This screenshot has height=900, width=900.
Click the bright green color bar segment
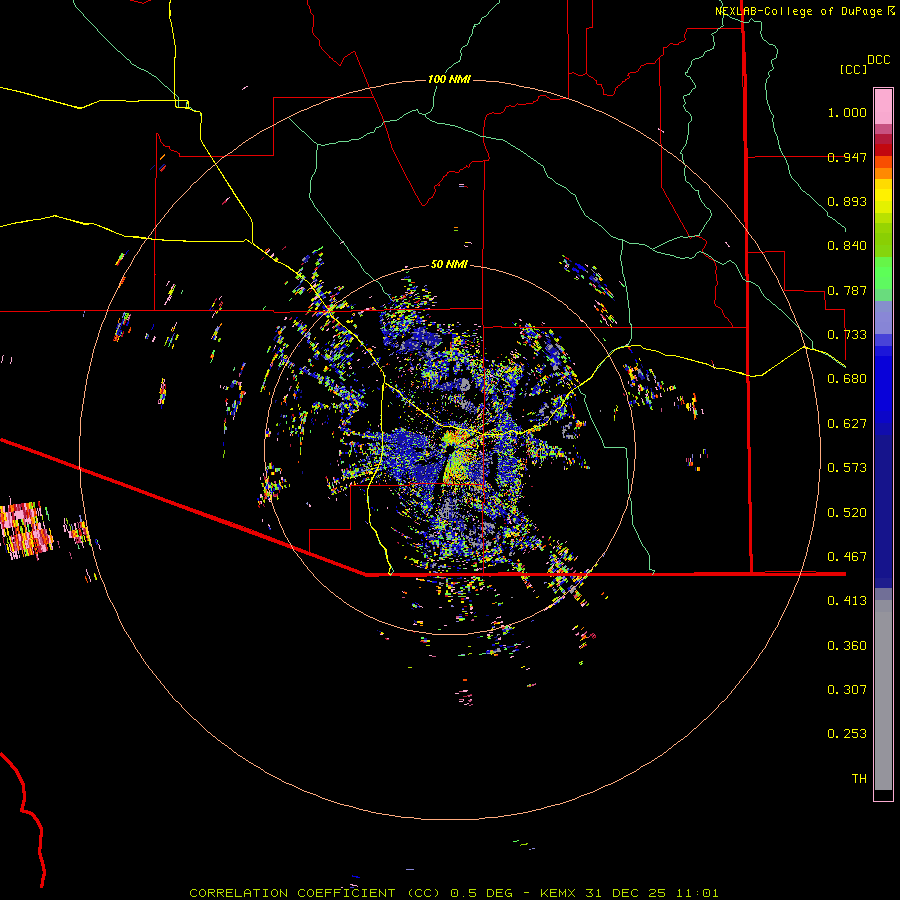point(883,273)
